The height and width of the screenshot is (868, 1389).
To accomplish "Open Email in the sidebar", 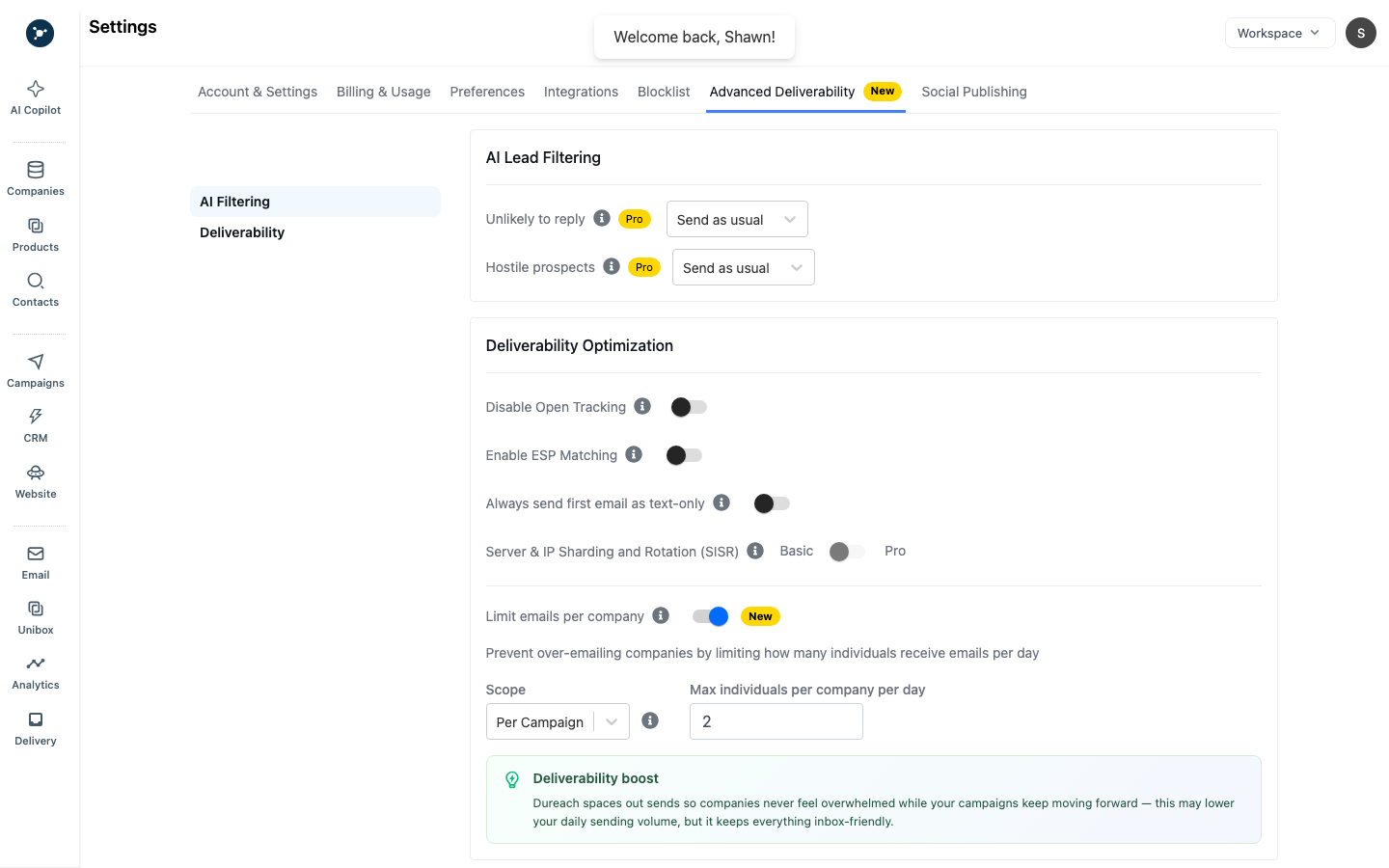I will [36, 562].
